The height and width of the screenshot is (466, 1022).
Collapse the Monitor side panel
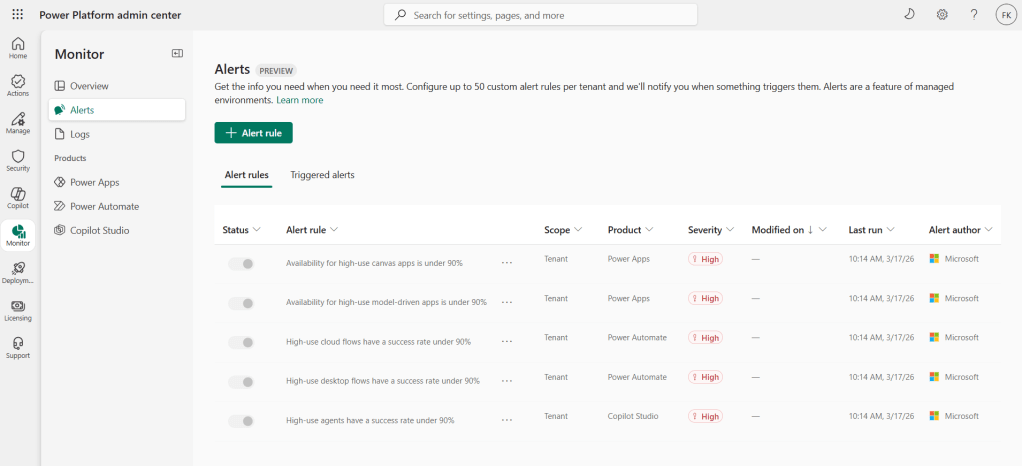tap(177, 54)
